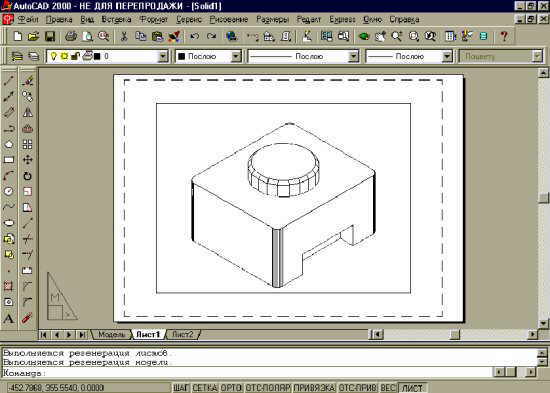Open the Вид menu
Image resolution: width=550 pixels, height=393 pixels.
(x=87, y=19)
